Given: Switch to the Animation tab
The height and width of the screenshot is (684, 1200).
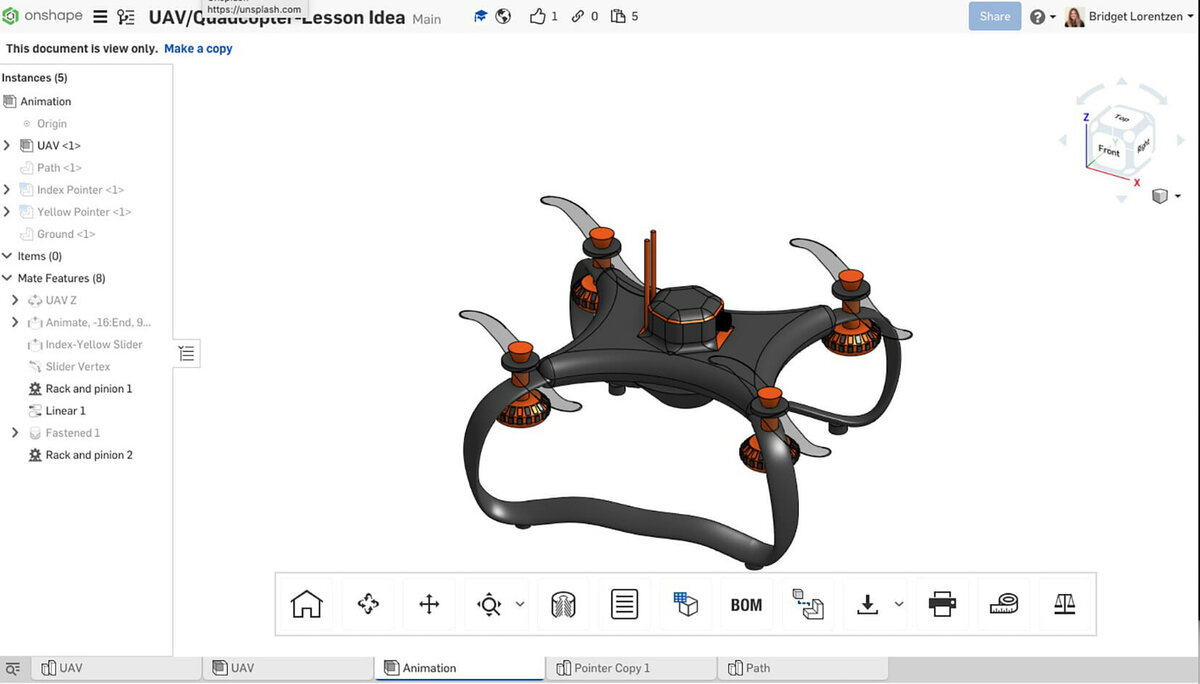Looking at the screenshot, I should tap(460, 668).
